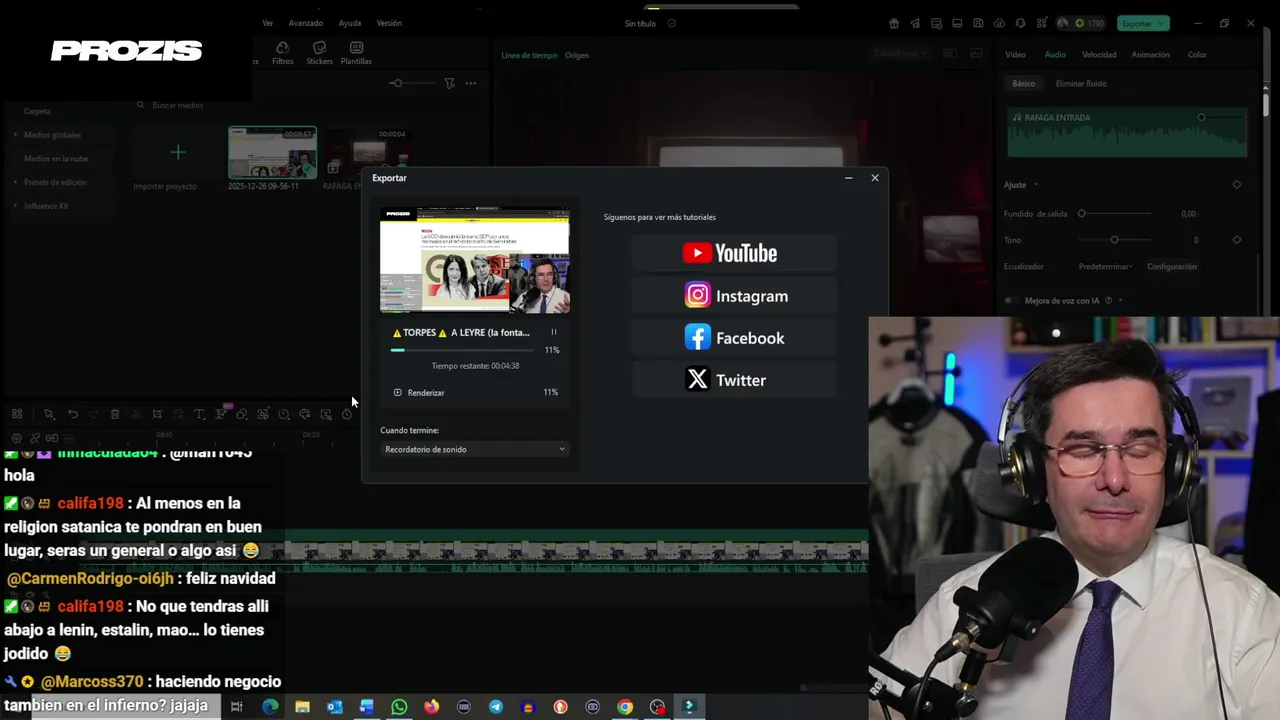Image resolution: width=1280 pixels, height=720 pixels.
Task: Click the color palette icon in timeline toolbar
Action: [x=305, y=414]
